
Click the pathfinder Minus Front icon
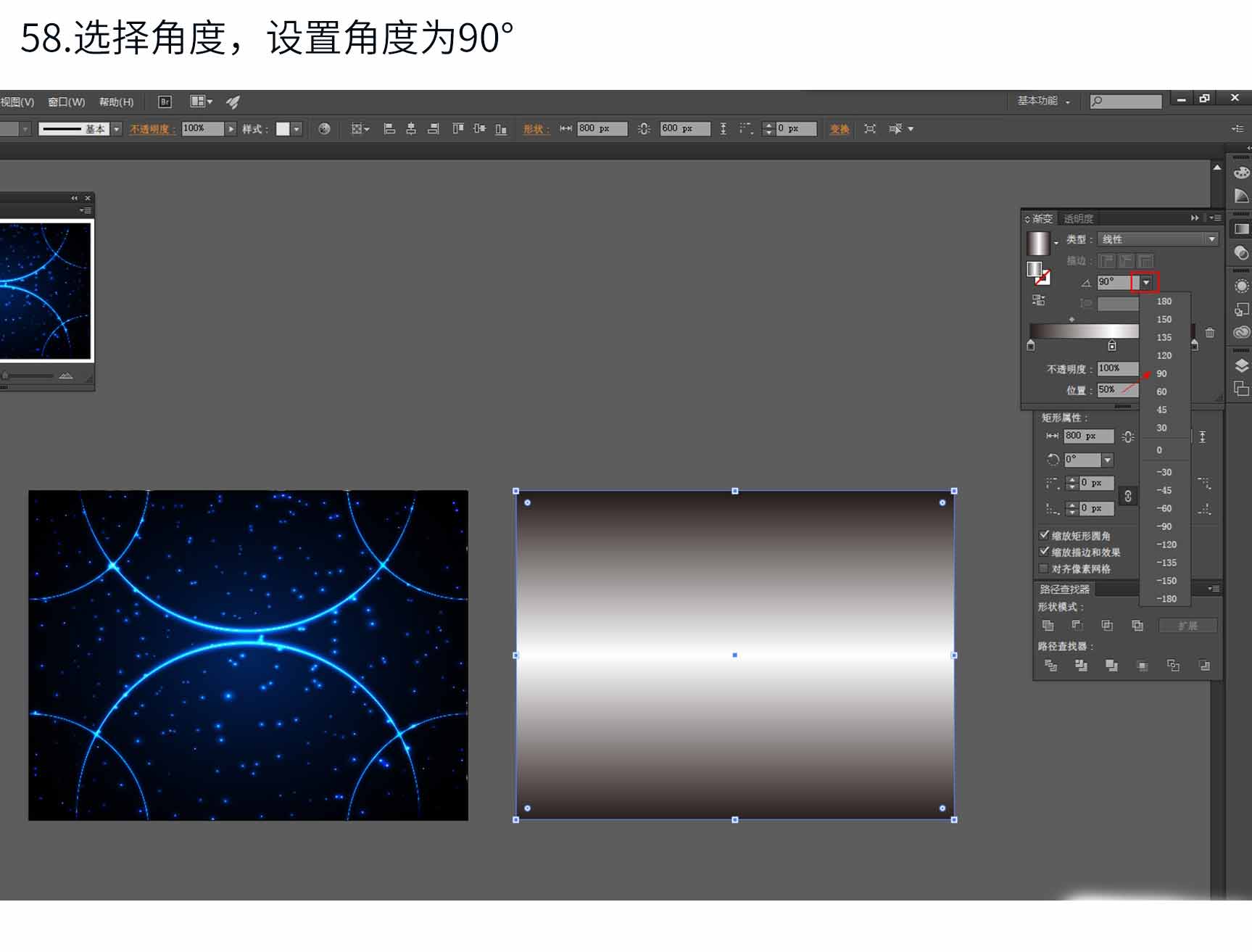tap(1077, 625)
